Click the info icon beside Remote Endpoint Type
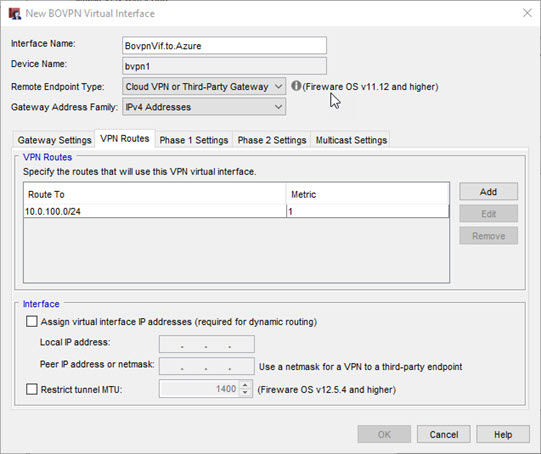Screen dimensions: 541x454 coord(296,86)
